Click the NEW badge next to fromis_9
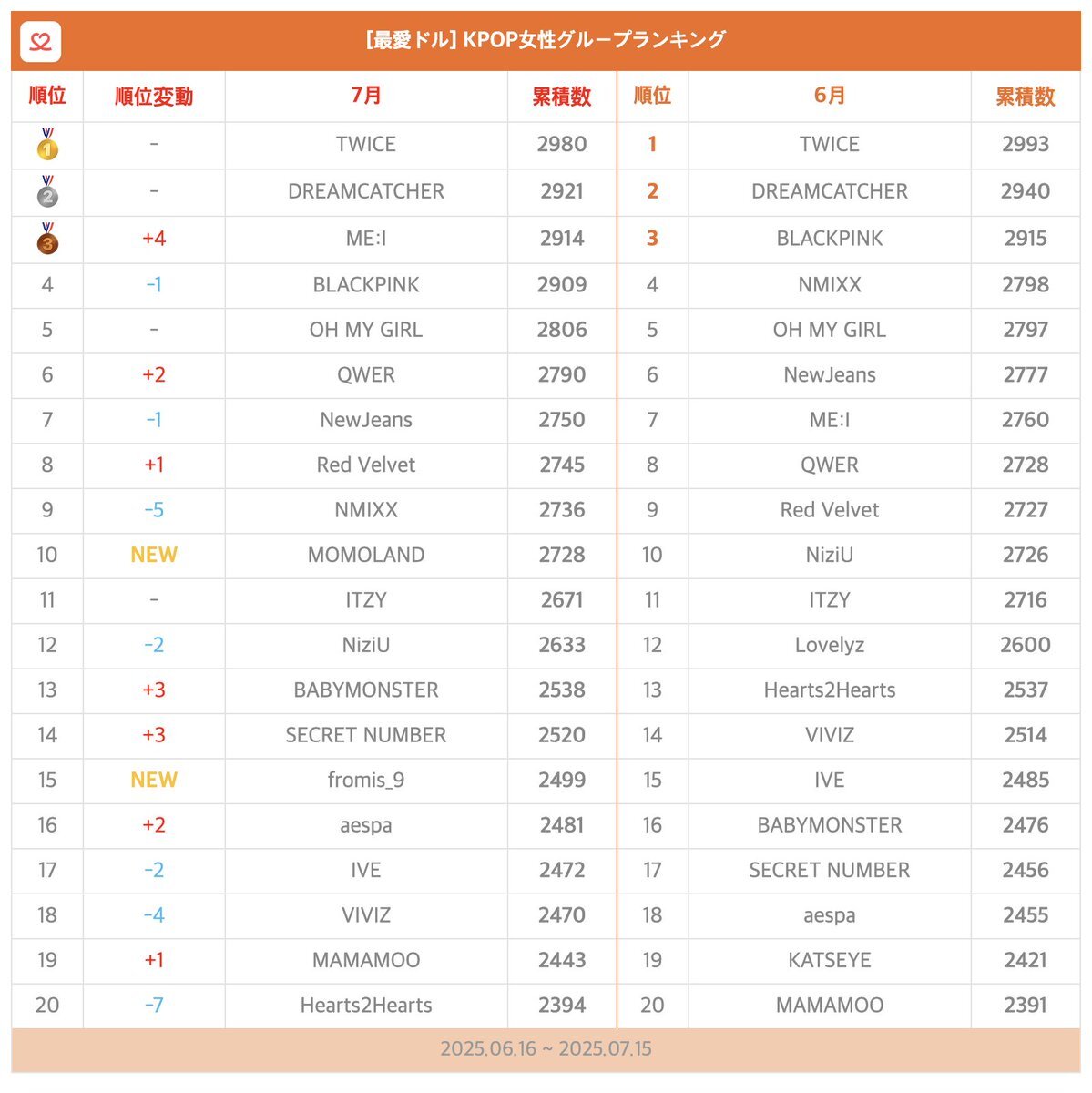1092x1093 pixels. pyautogui.click(x=154, y=780)
